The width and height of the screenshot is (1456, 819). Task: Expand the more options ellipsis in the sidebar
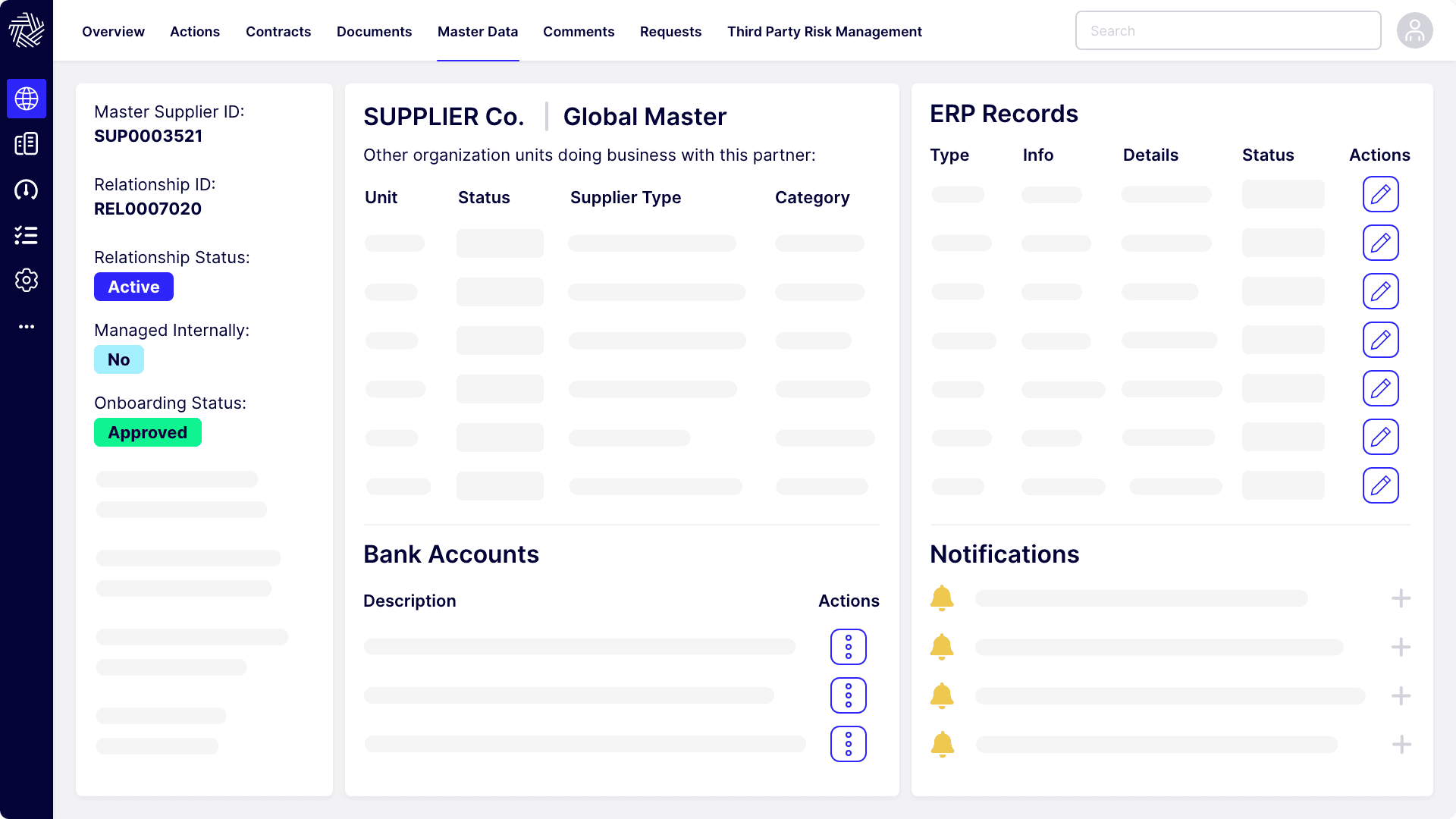[x=27, y=326]
